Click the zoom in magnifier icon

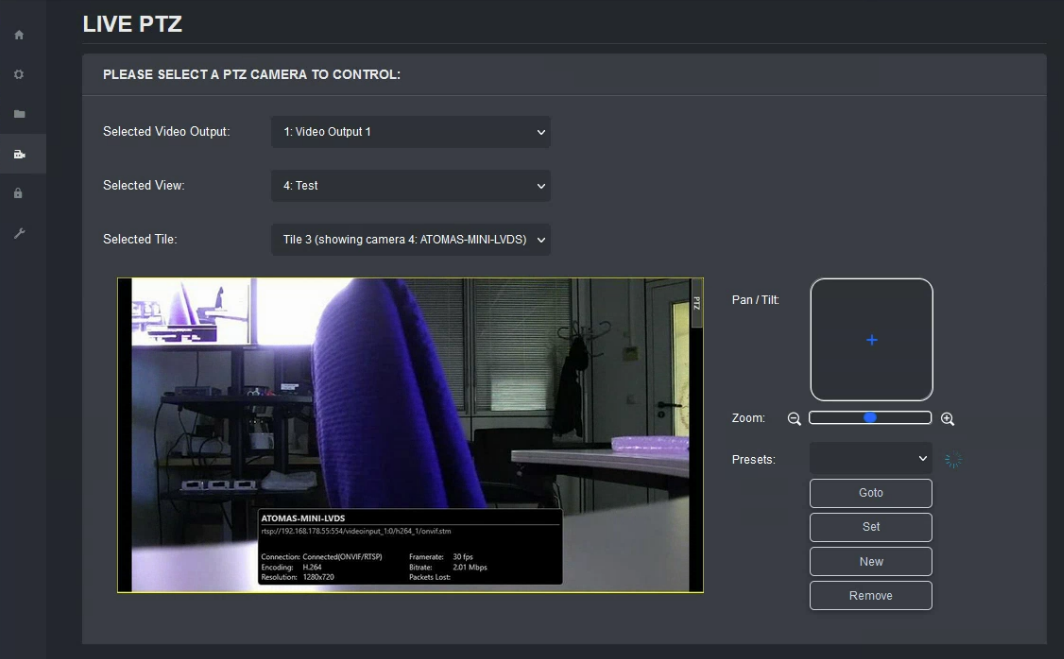[947, 419]
